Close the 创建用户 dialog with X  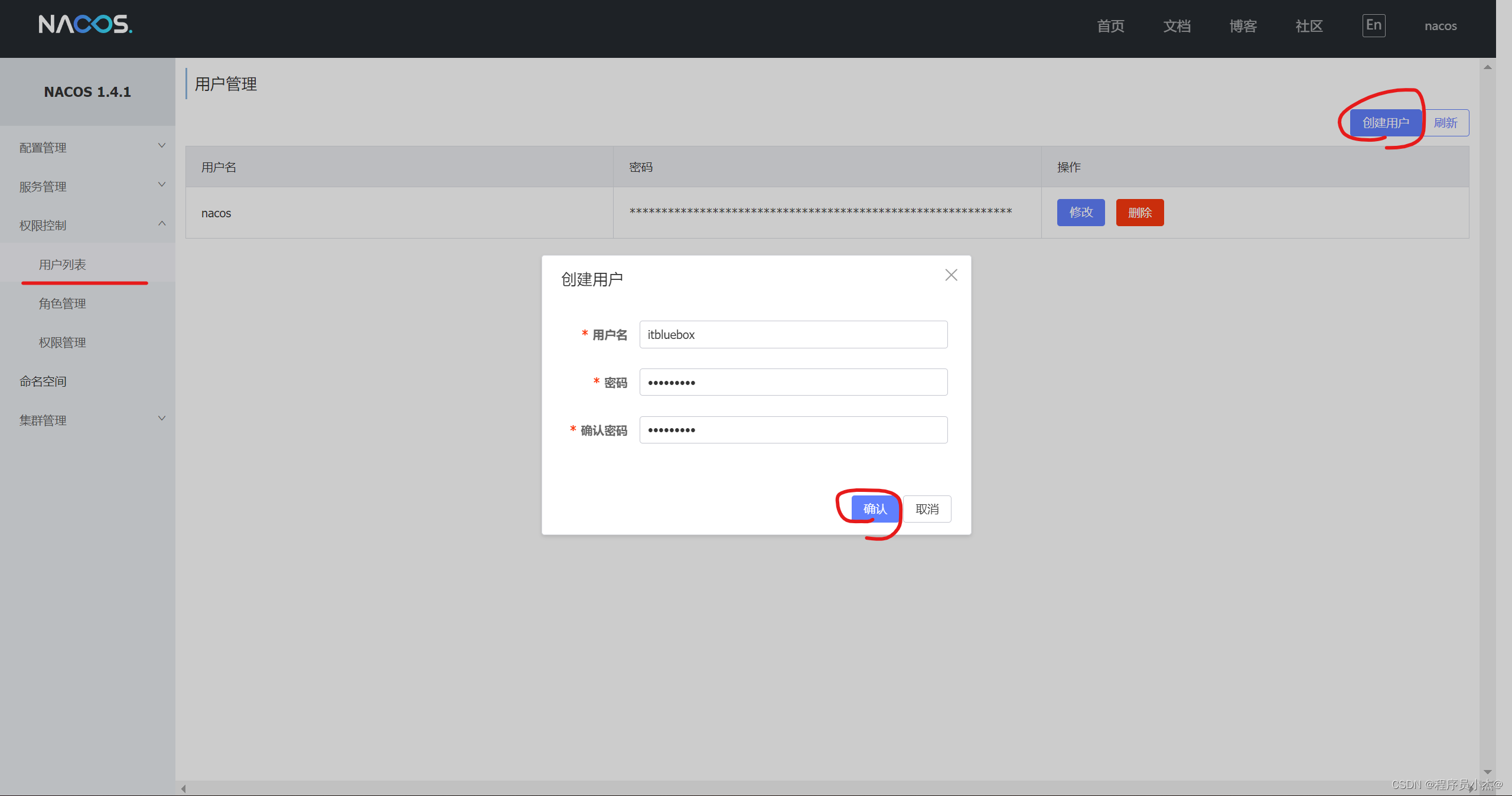click(951, 275)
